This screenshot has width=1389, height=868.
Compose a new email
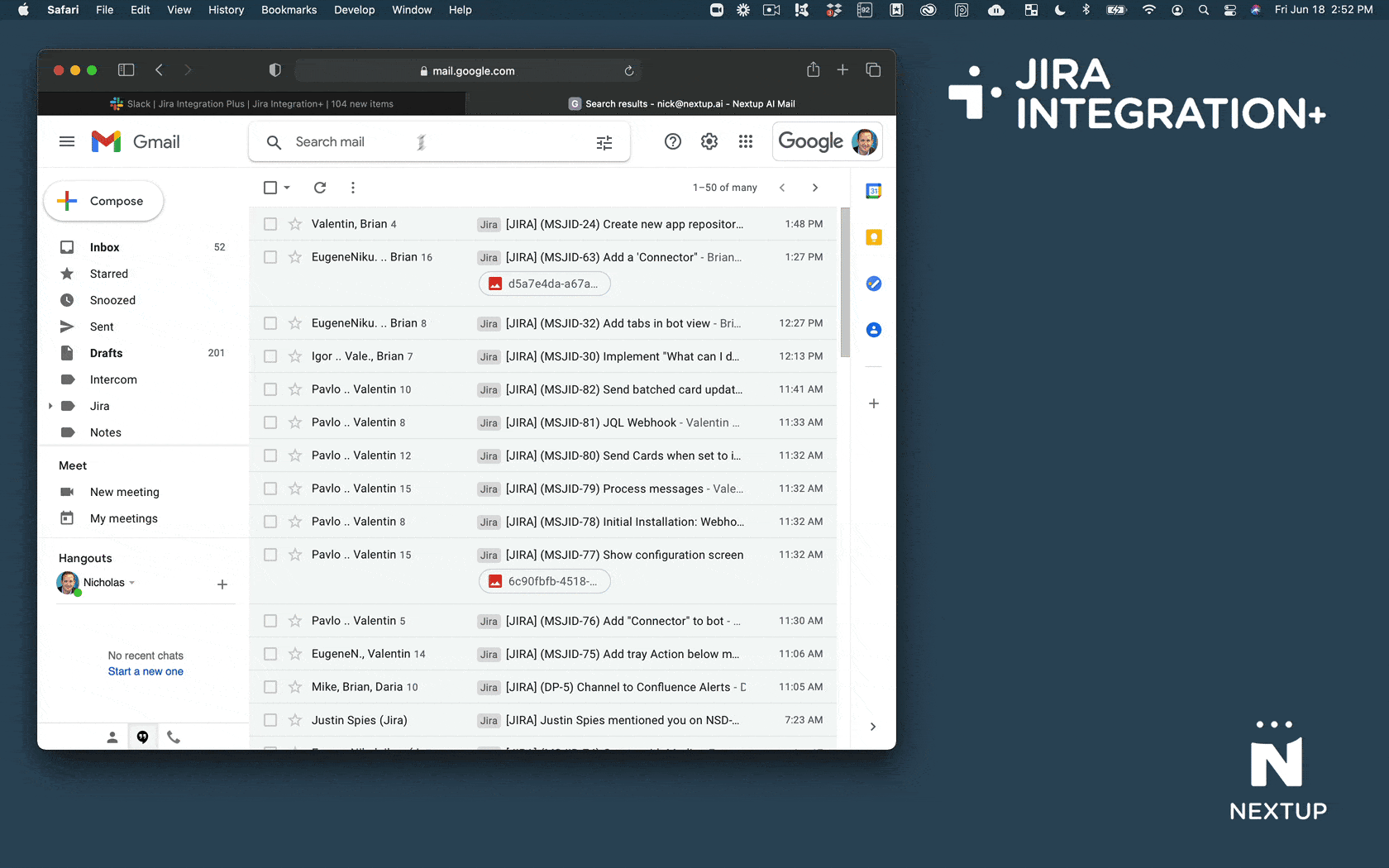point(103,201)
